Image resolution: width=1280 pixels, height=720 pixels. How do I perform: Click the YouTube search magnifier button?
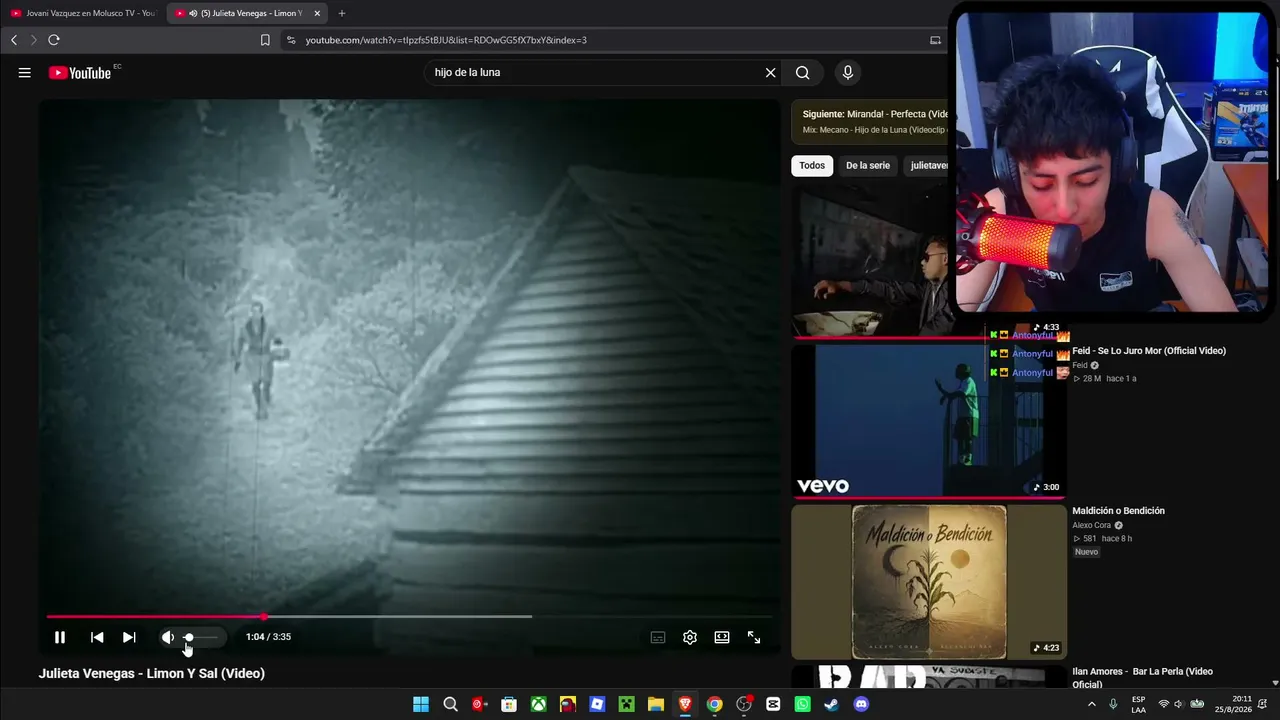pyautogui.click(x=802, y=73)
